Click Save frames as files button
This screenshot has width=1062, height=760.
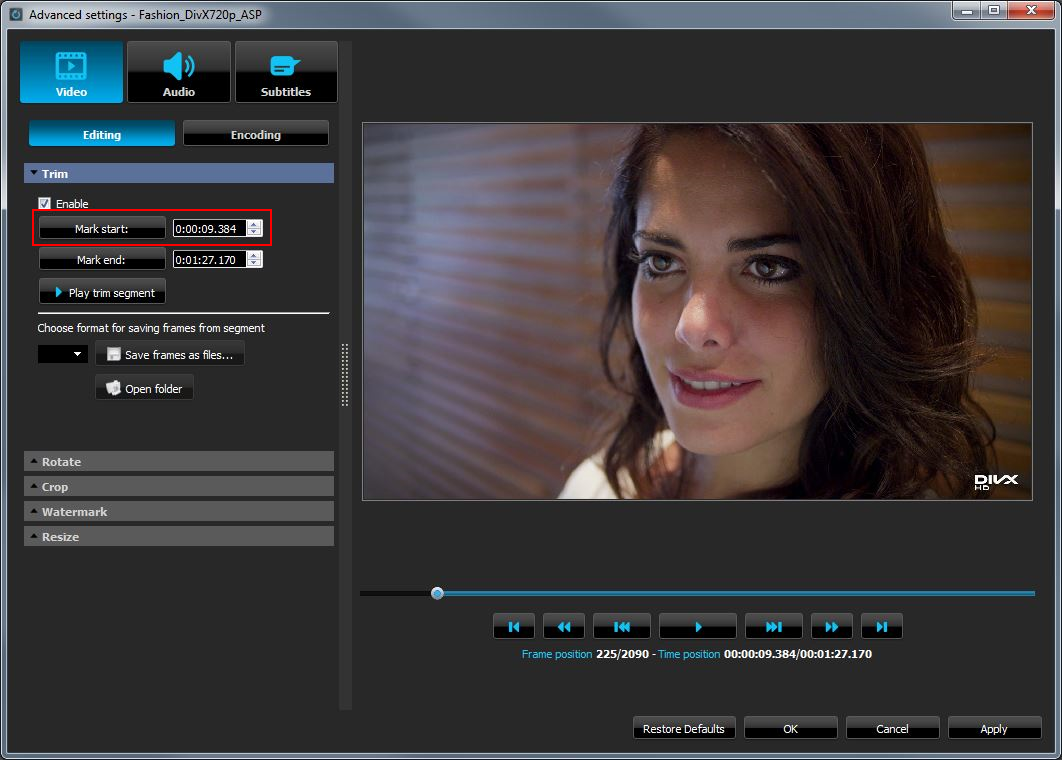coord(170,353)
